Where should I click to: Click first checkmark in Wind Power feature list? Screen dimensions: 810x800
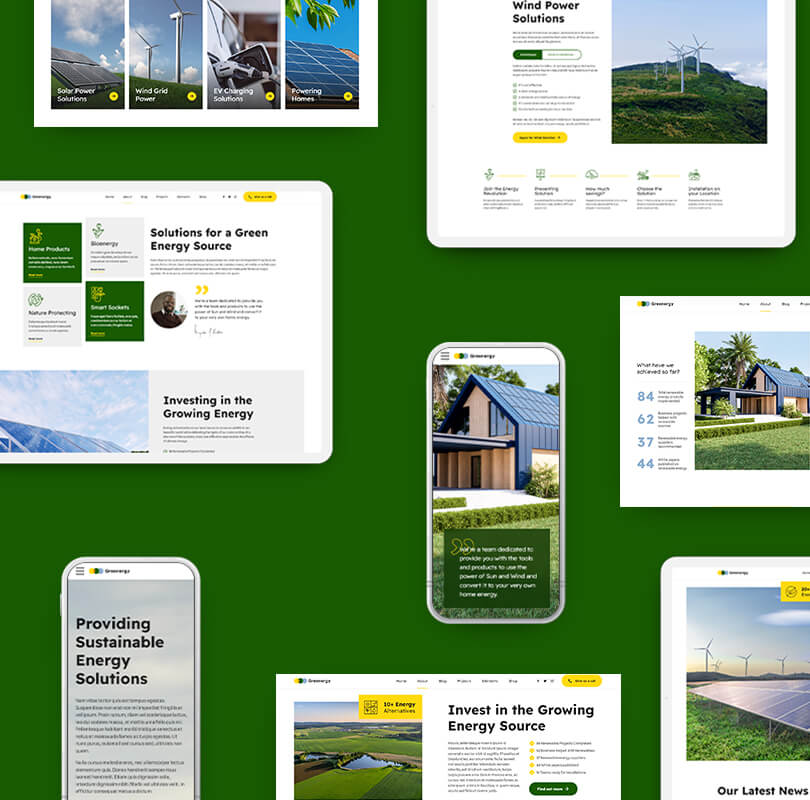[515, 85]
